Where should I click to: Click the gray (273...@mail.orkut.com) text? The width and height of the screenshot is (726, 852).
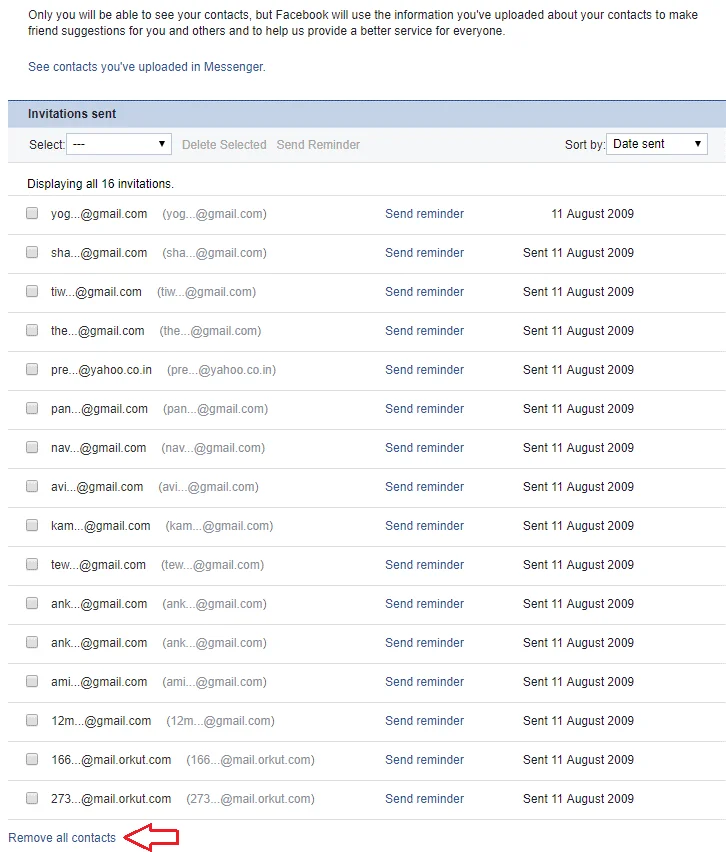pyautogui.click(x=251, y=799)
